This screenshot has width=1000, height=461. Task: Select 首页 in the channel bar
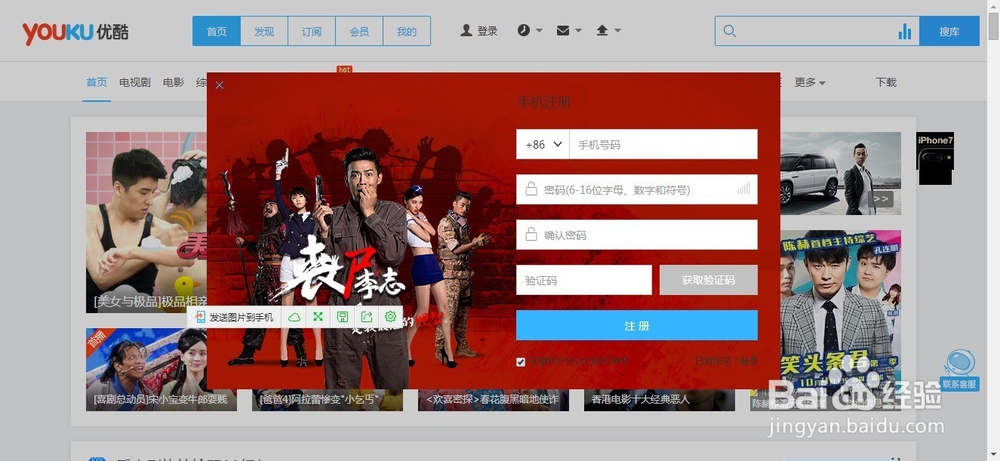pyautogui.click(x=97, y=82)
